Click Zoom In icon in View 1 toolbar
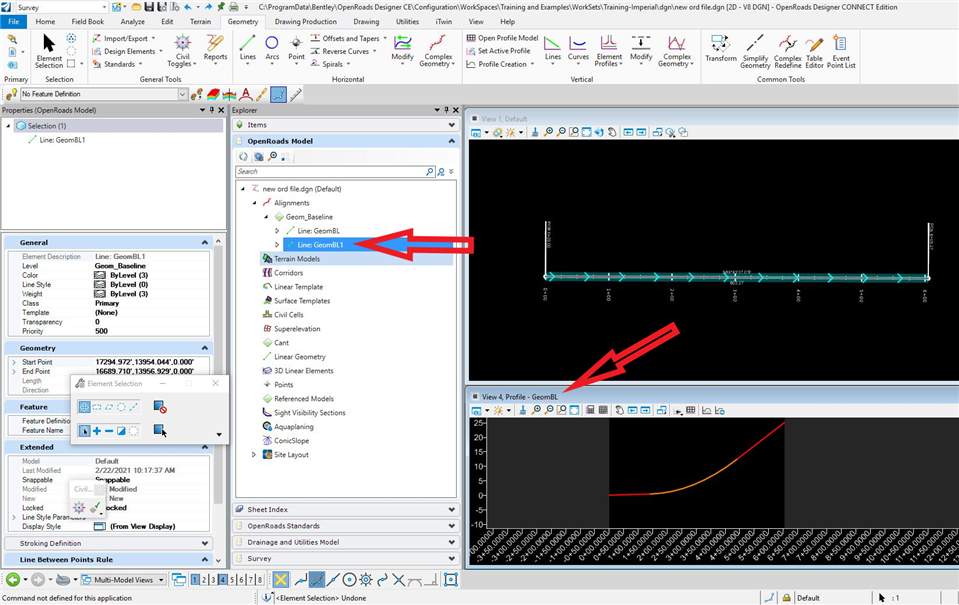 [x=549, y=132]
